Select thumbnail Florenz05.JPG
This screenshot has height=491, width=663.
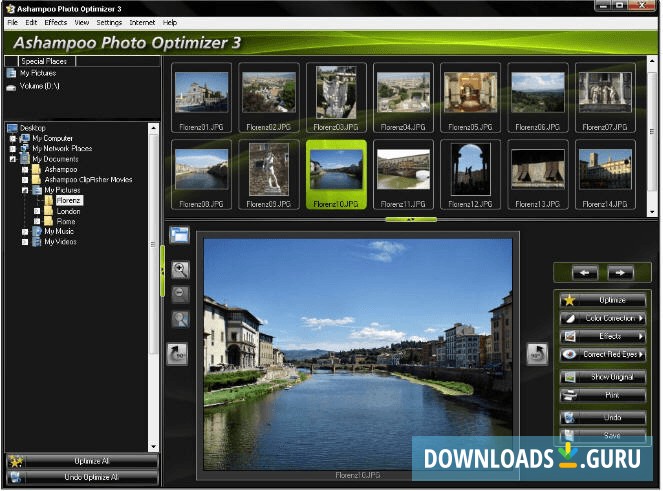pos(470,98)
